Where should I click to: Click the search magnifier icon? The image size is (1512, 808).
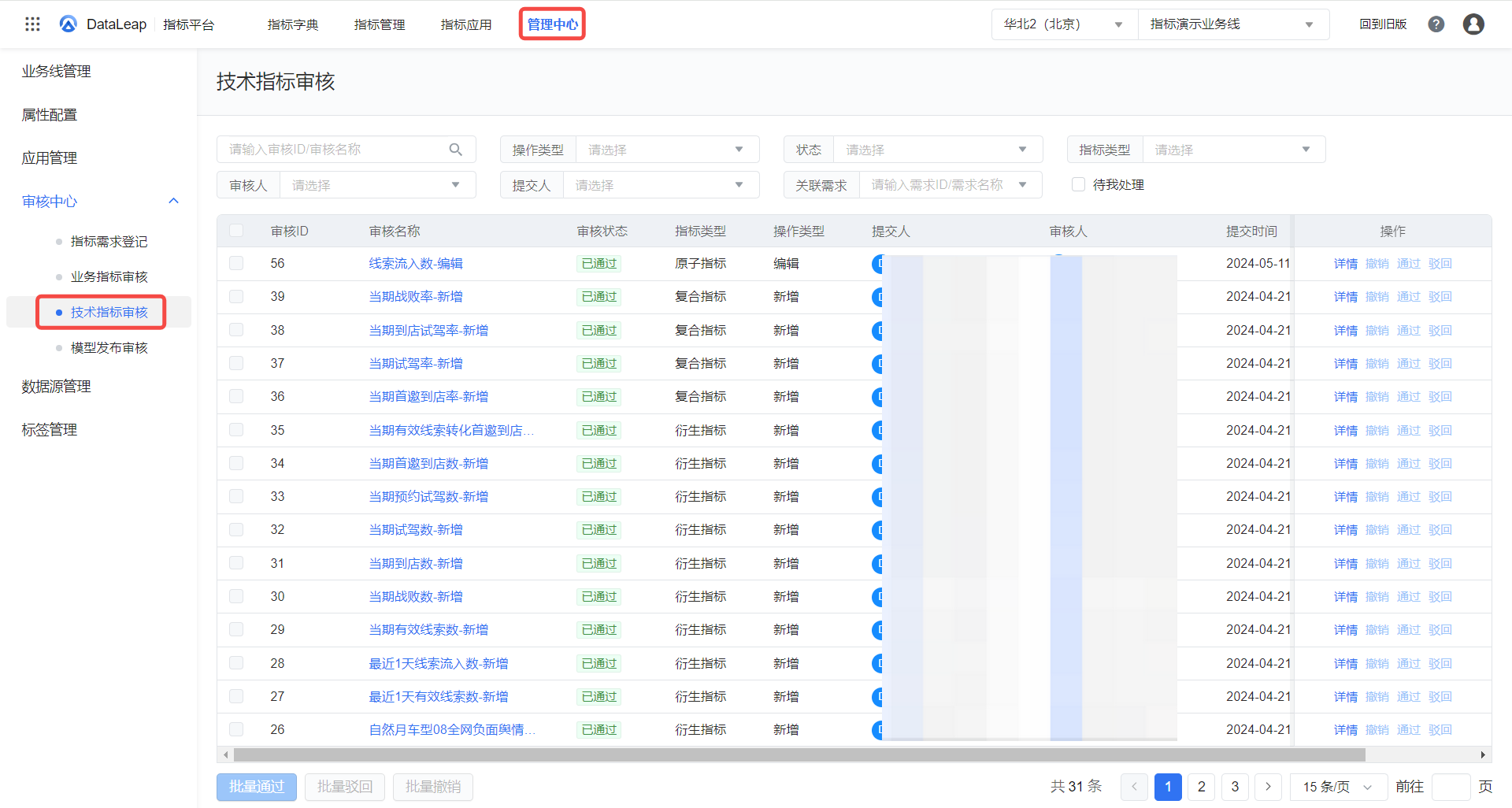pos(456,150)
